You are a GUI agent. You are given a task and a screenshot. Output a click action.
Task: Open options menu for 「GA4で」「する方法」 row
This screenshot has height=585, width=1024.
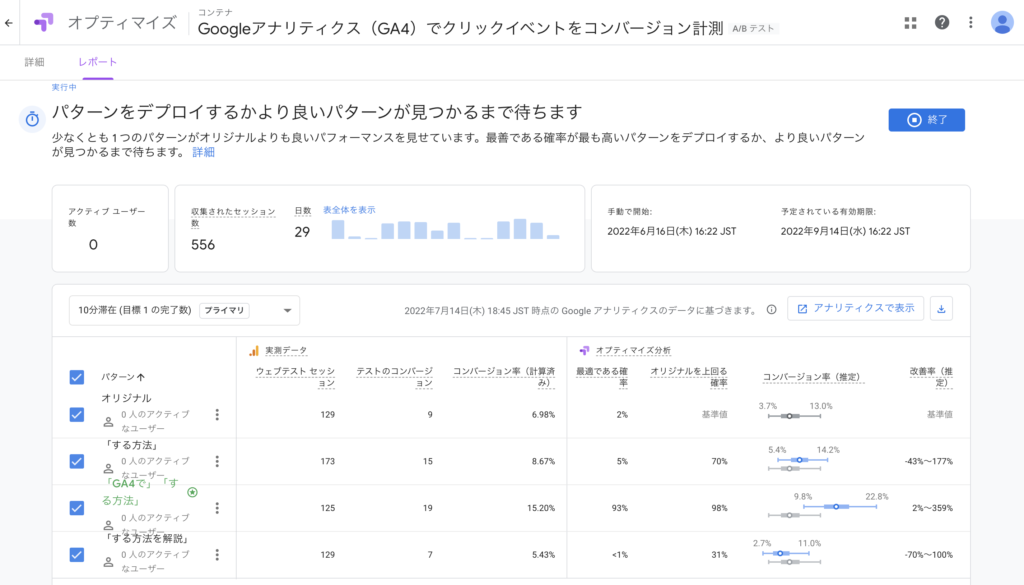pyautogui.click(x=217, y=508)
